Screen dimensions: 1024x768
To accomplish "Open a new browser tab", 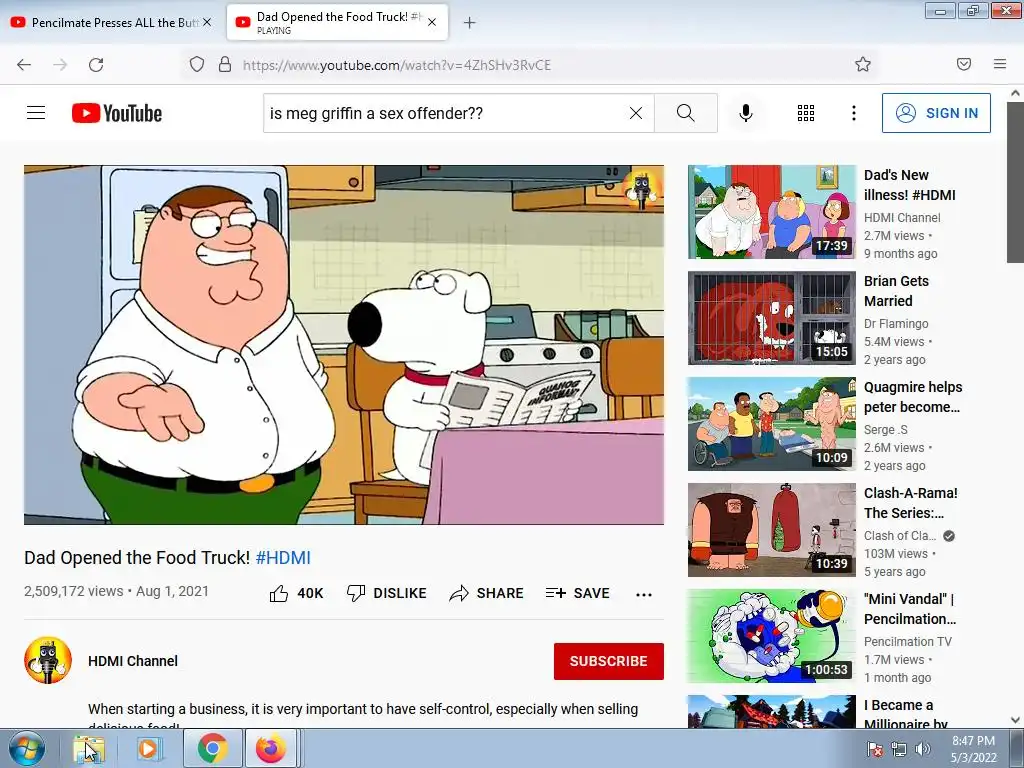I will pos(469,23).
